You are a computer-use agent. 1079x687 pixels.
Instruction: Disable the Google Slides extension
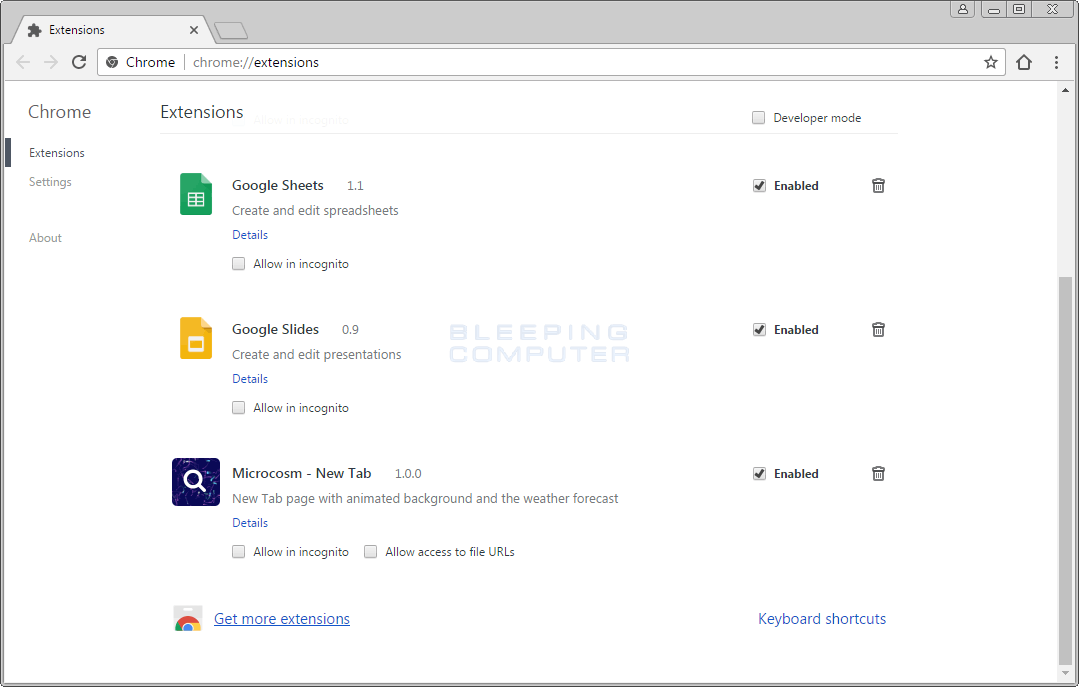[x=759, y=329]
